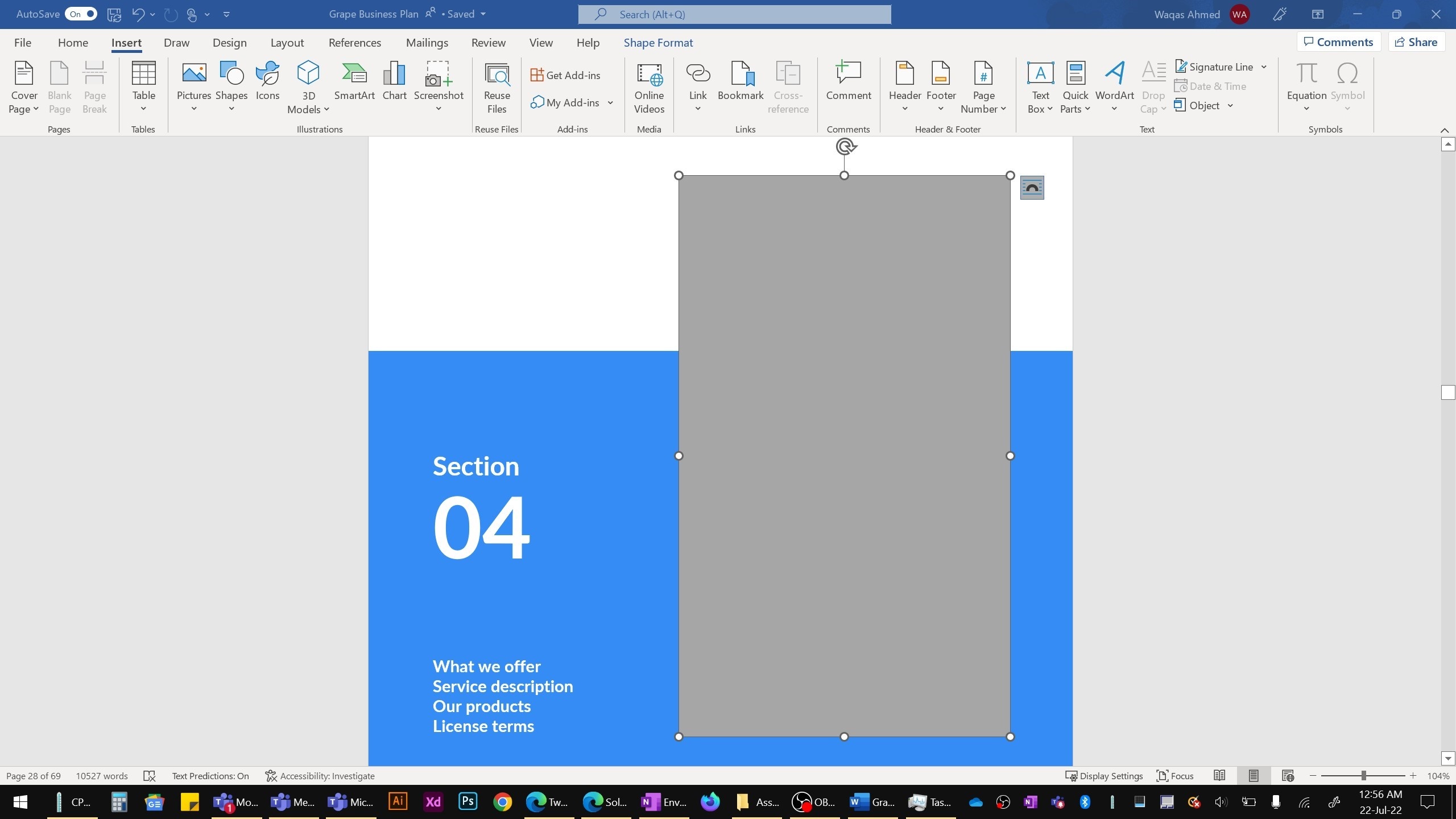1456x819 pixels.
Task: Take a Screenshot clipping
Action: click(x=439, y=88)
